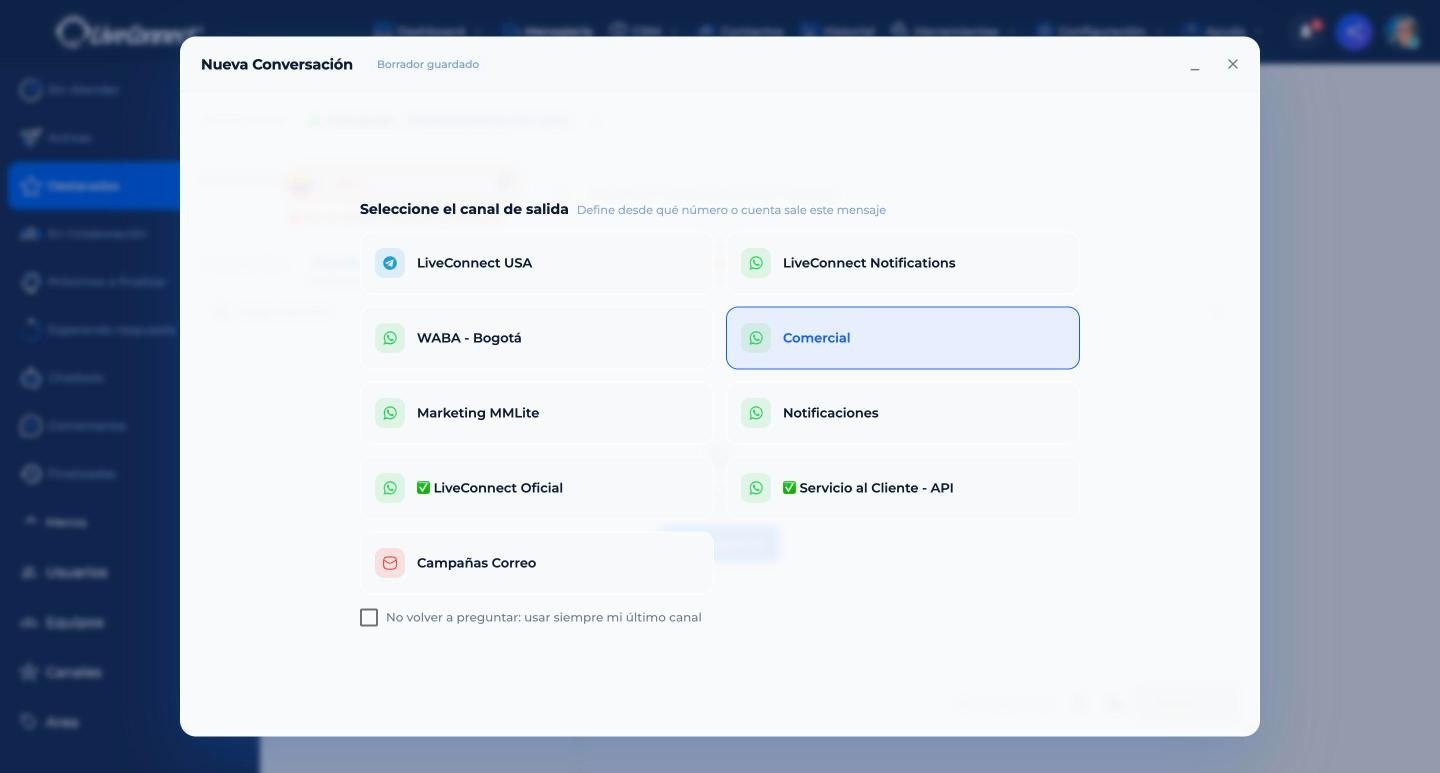Enable 'No volver a preguntar' checkbox
This screenshot has width=1440, height=773.
(x=369, y=618)
